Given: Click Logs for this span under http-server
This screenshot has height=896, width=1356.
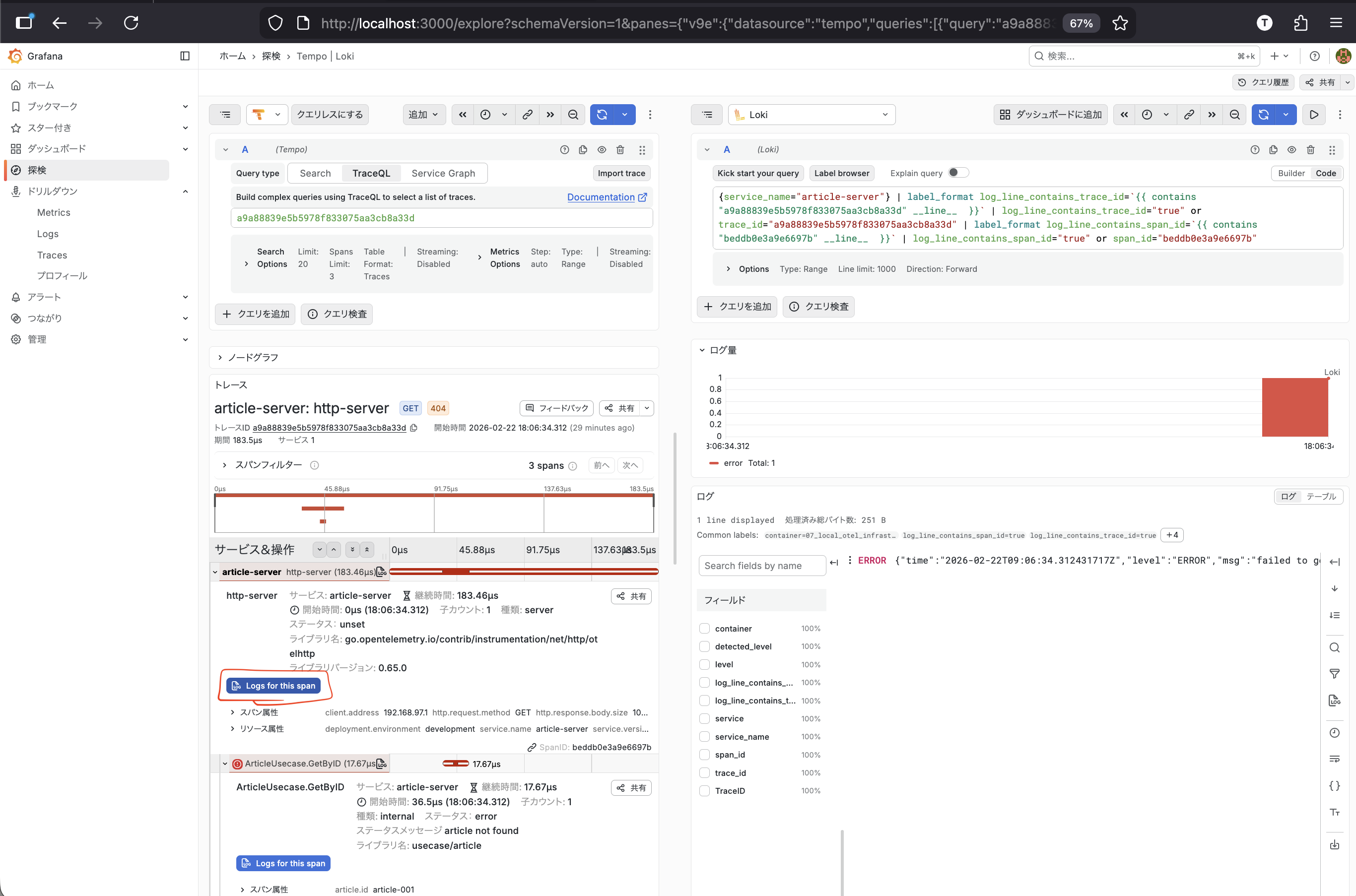Looking at the screenshot, I should click(273, 686).
